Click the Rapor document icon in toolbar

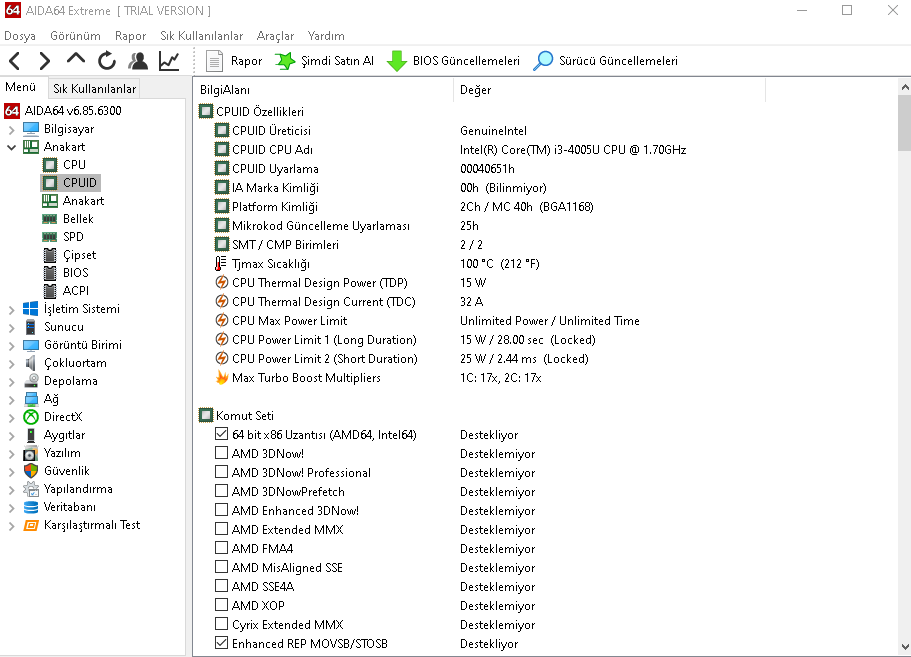coord(214,60)
